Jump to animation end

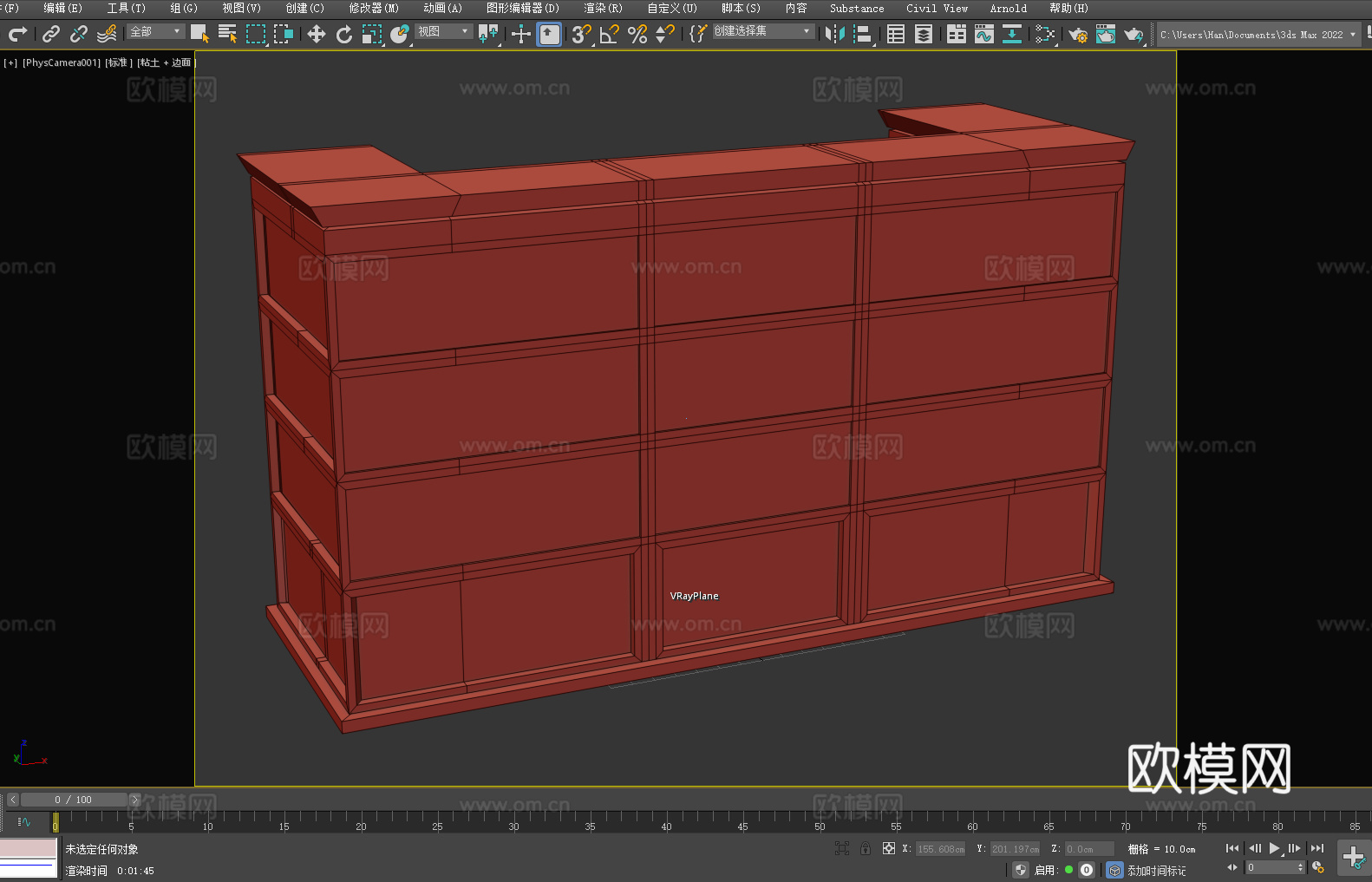coord(1317,848)
